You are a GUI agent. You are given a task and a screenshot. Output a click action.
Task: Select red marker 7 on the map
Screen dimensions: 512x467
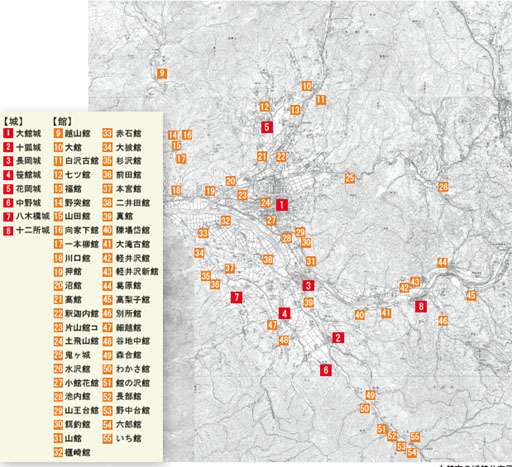click(x=236, y=297)
